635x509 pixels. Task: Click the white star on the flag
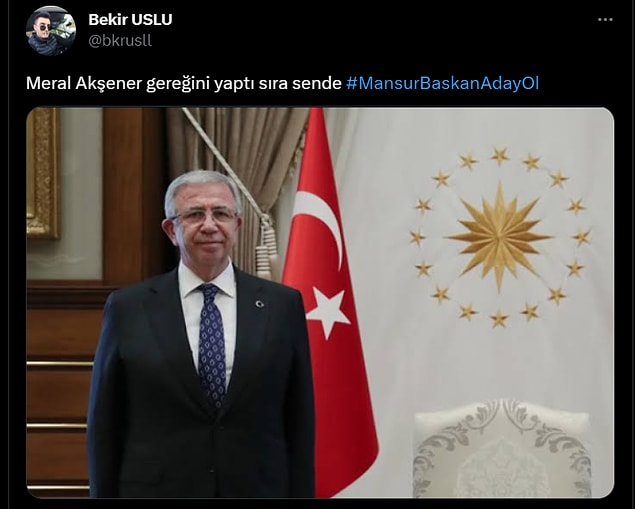[328, 313]
